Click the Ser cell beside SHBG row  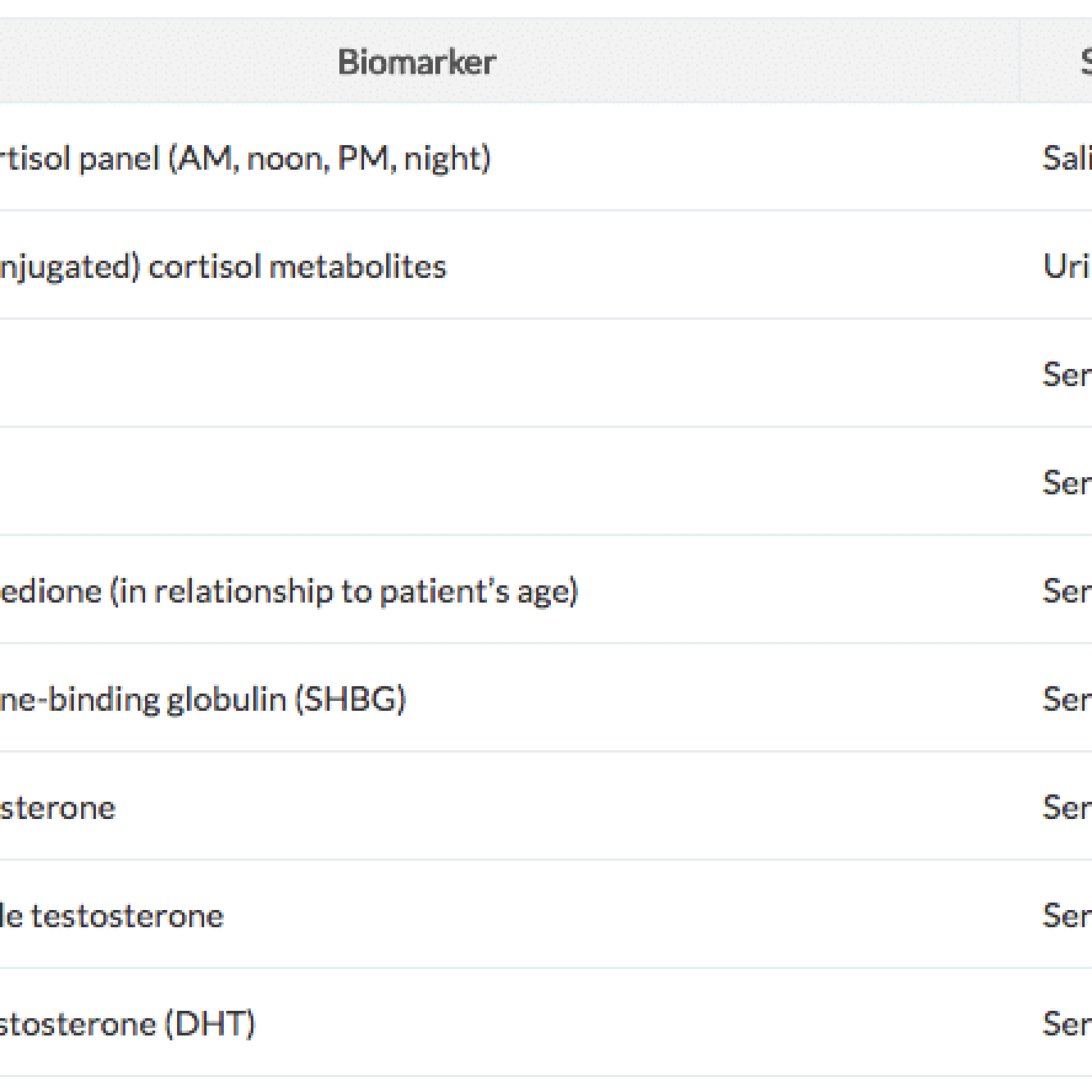(1067, 699)
